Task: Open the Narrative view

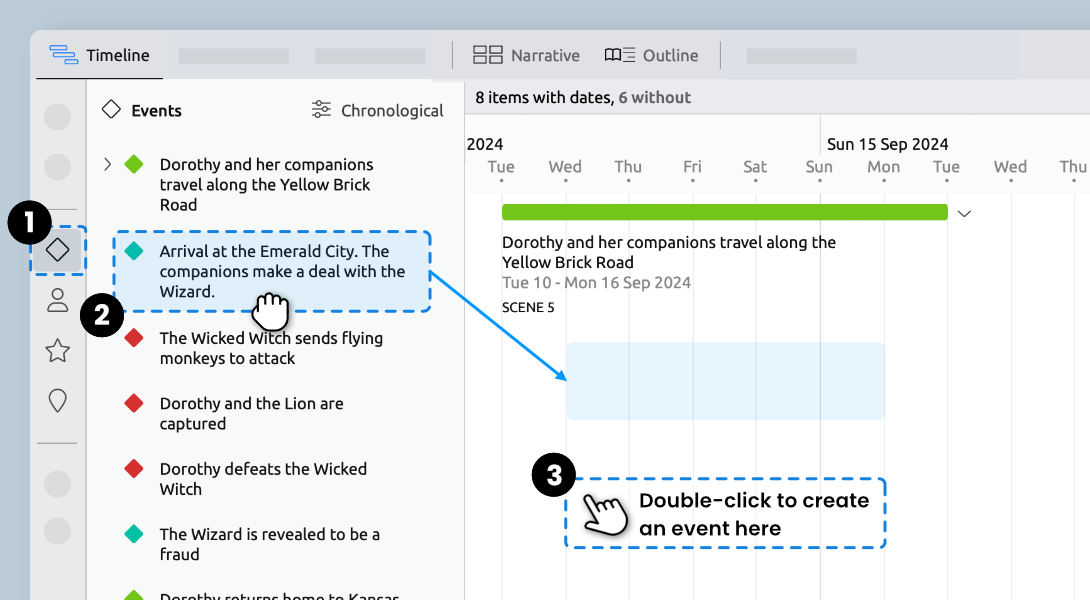Action: pos(526,56)
